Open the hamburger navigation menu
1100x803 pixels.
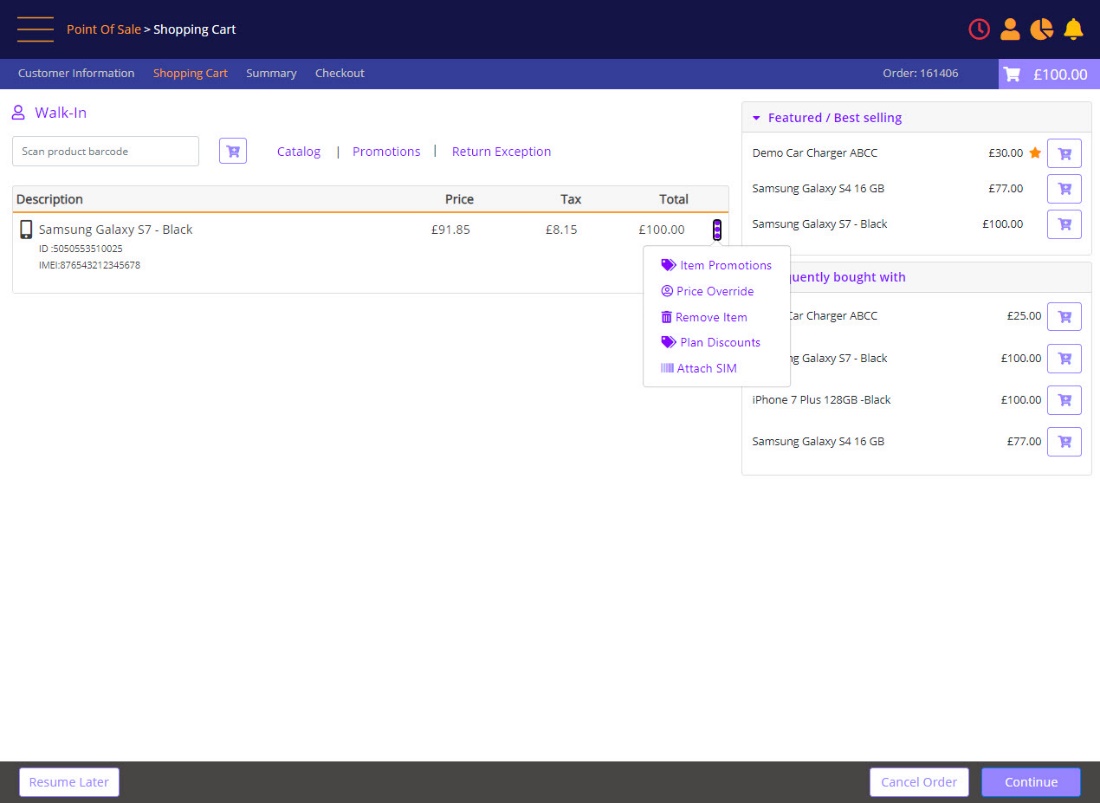click(35, 29)
